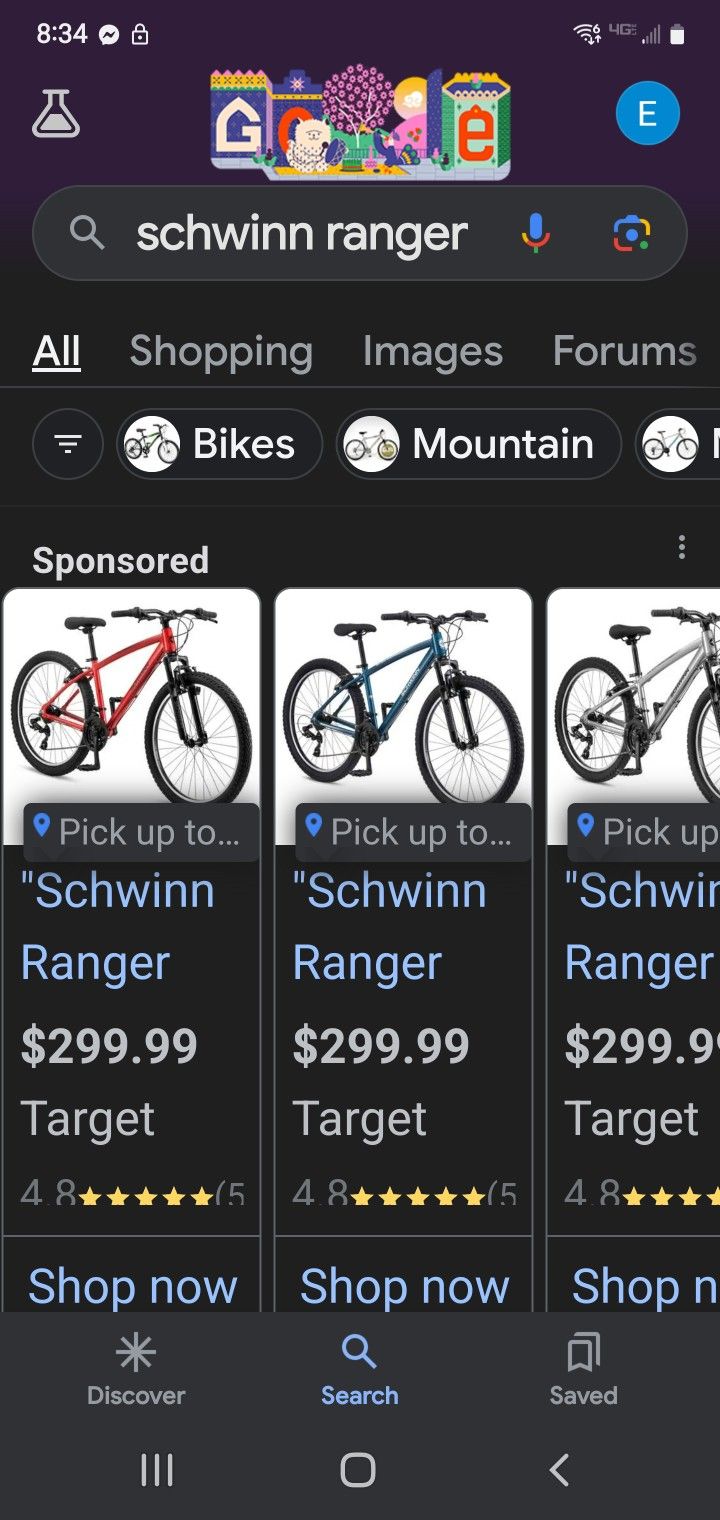Open the account profile avatar
Viewport: 720px width, 1520px height.
point(647,114)
